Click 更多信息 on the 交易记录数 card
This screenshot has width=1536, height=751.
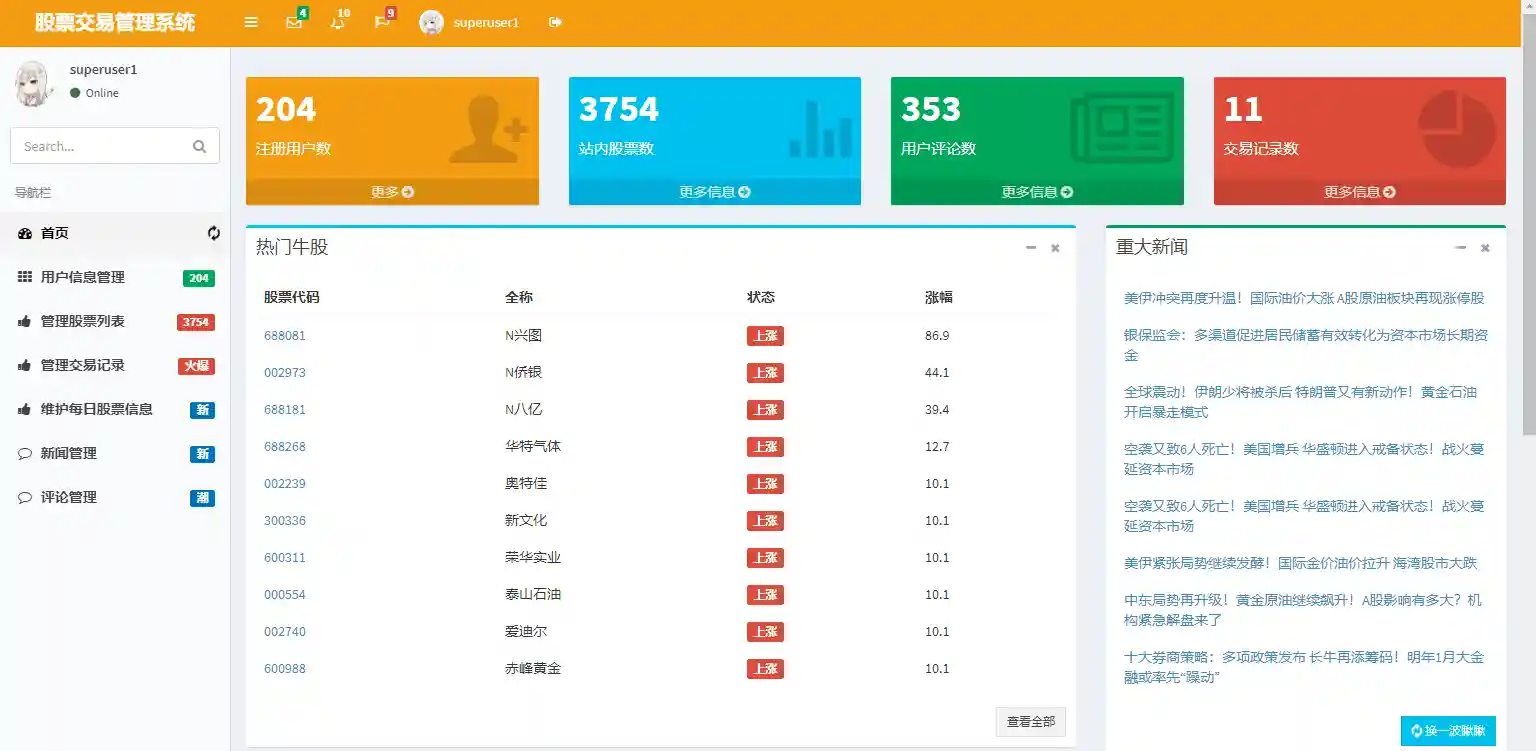point(1359,193)
